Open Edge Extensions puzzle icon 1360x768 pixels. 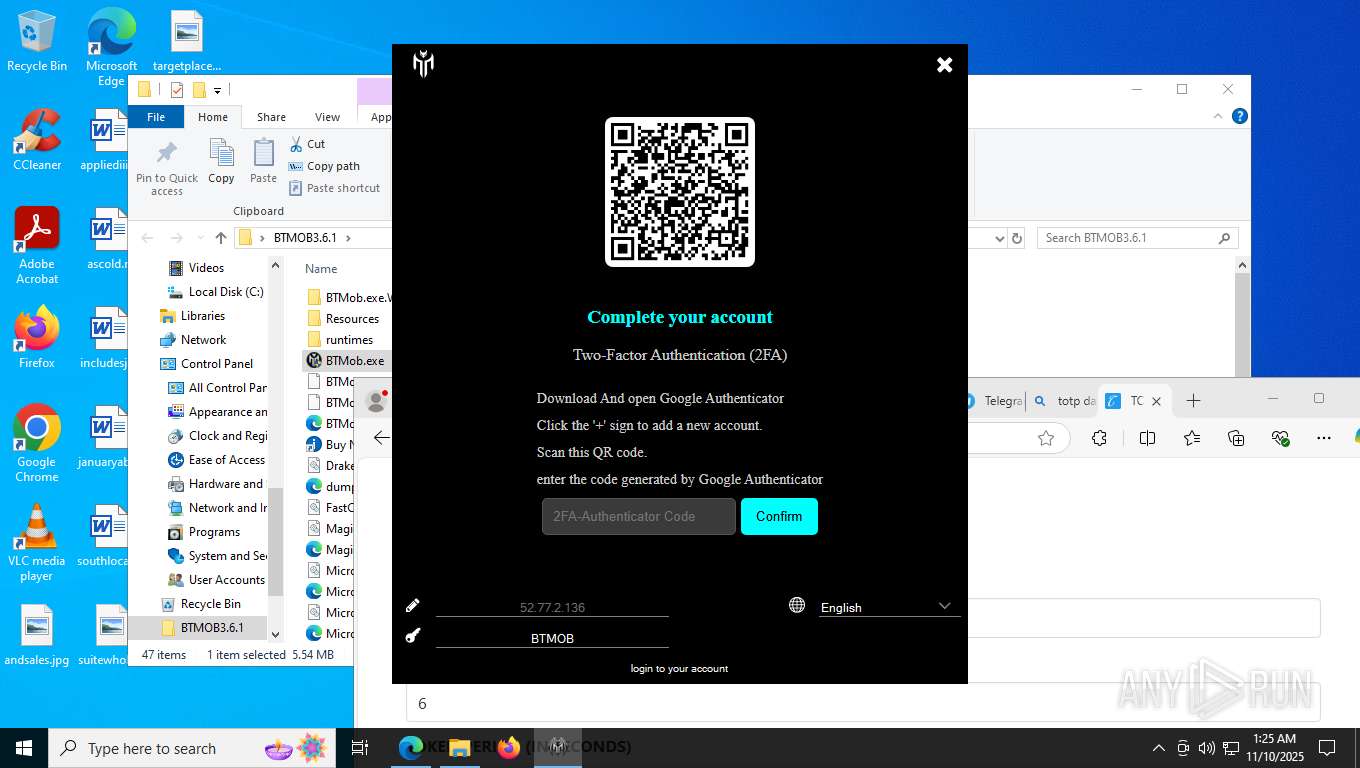click(1099, 438)
